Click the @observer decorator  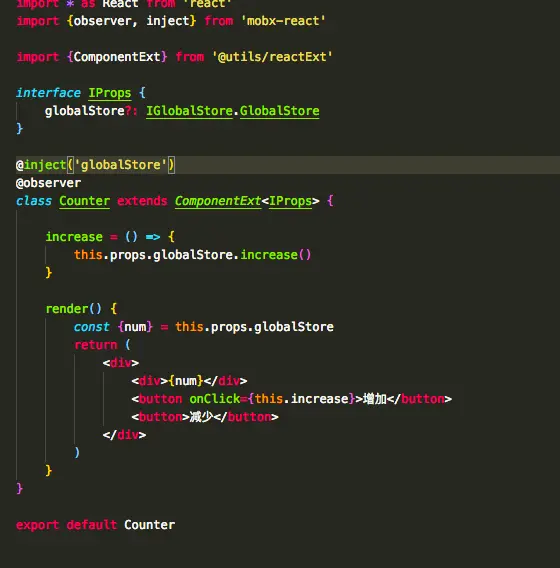[x=48, y=183]
